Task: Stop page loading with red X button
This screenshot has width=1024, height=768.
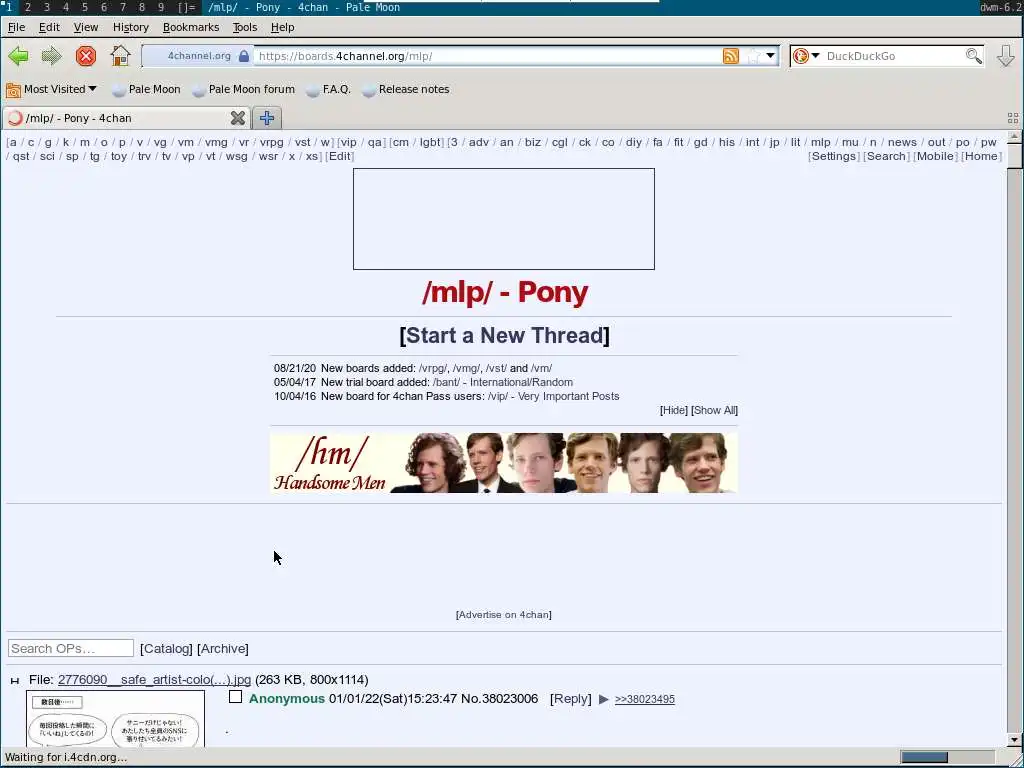Action: point(86,56)
